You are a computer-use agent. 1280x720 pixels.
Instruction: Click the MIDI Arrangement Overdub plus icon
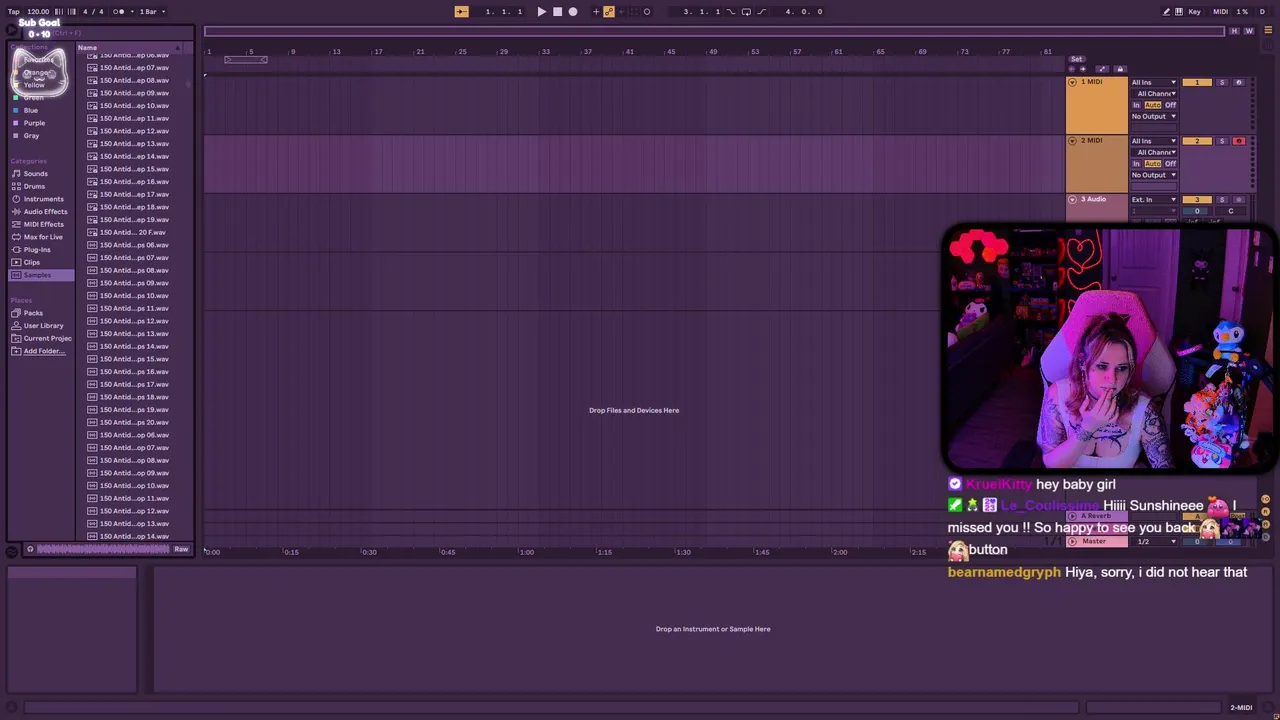coord(596,12)
